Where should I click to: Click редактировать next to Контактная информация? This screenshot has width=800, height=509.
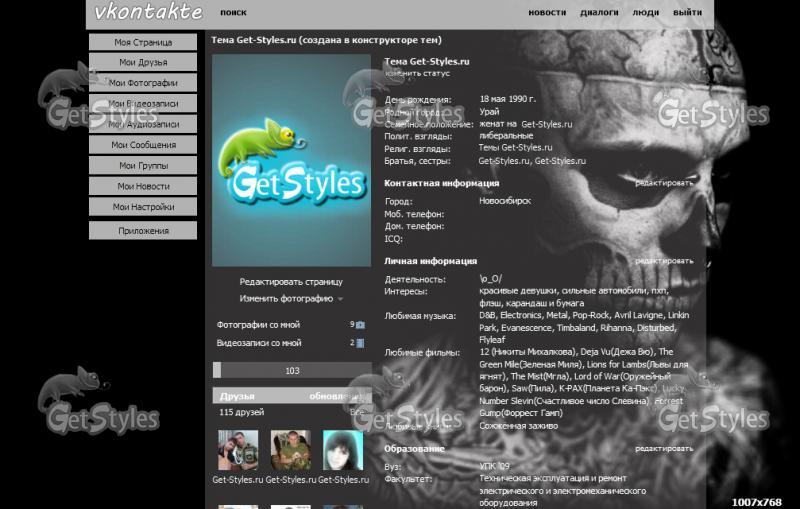pyautogui.click(x=664, y=183)
